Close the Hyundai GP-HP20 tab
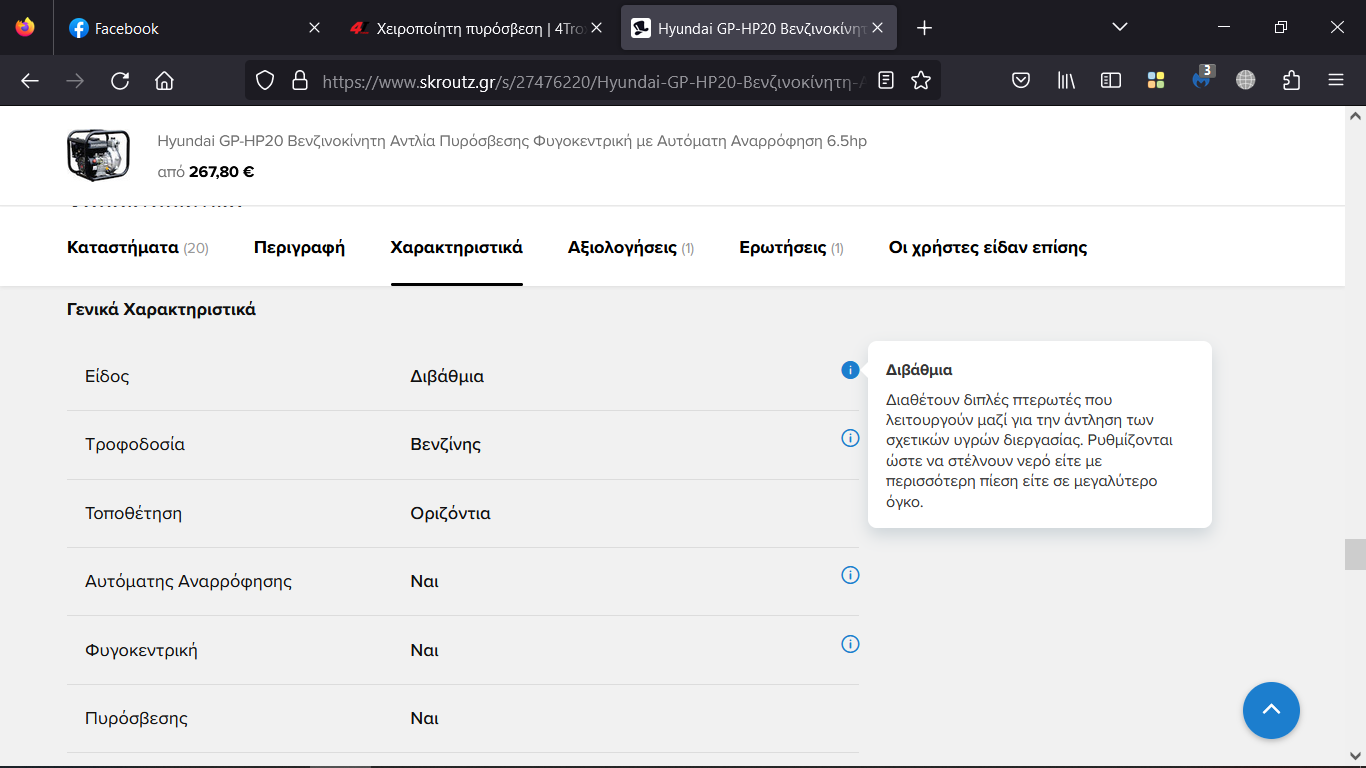Viewport: 1366px width, 768px height. (878, 28)
